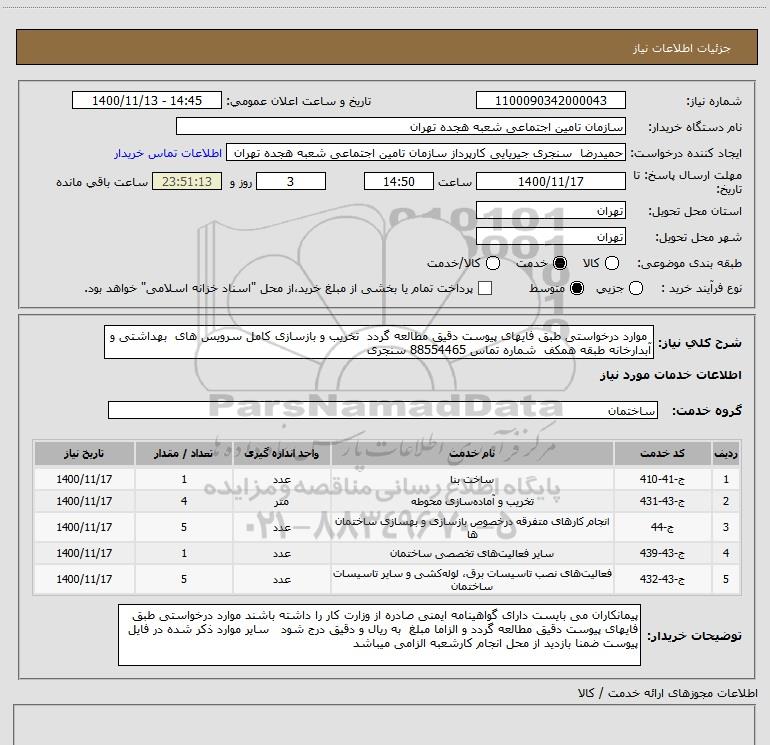
Task: Click the remaining time counter 23:51:13
Action: click(x=187, y=181)
